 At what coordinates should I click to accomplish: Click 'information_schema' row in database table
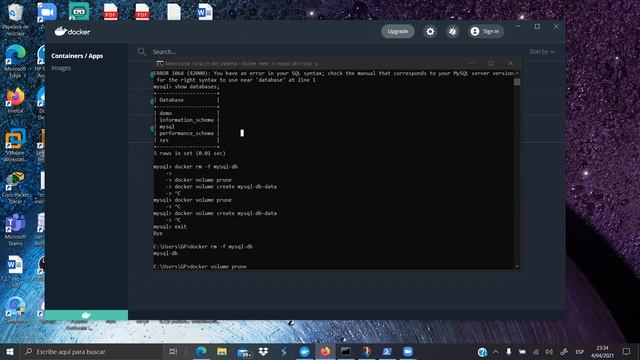point(187,120)
